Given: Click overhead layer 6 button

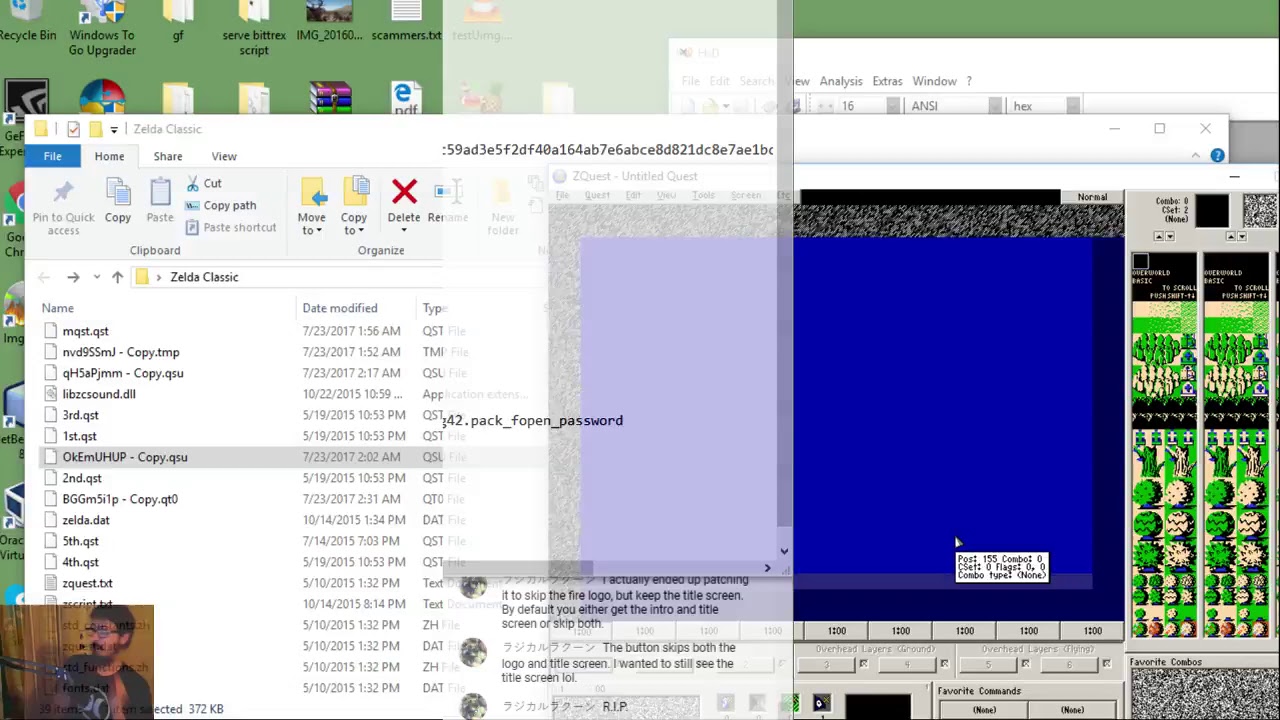Looking at the screenshot, I should (x=1070, y=665).
